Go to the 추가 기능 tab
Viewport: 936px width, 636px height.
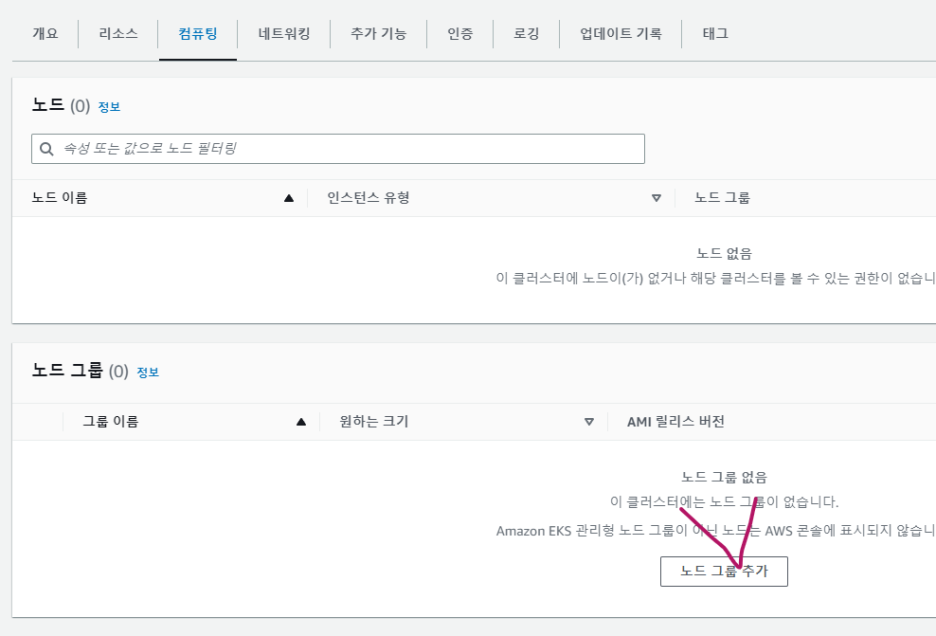click(378, 33)
